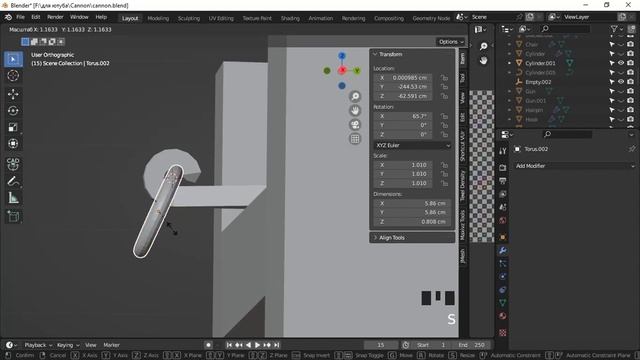The width and height of the screenshot is (640, 360).
Task: Open the Render properties tab icon
Action: pyautogui.click(x=502, y=167)
